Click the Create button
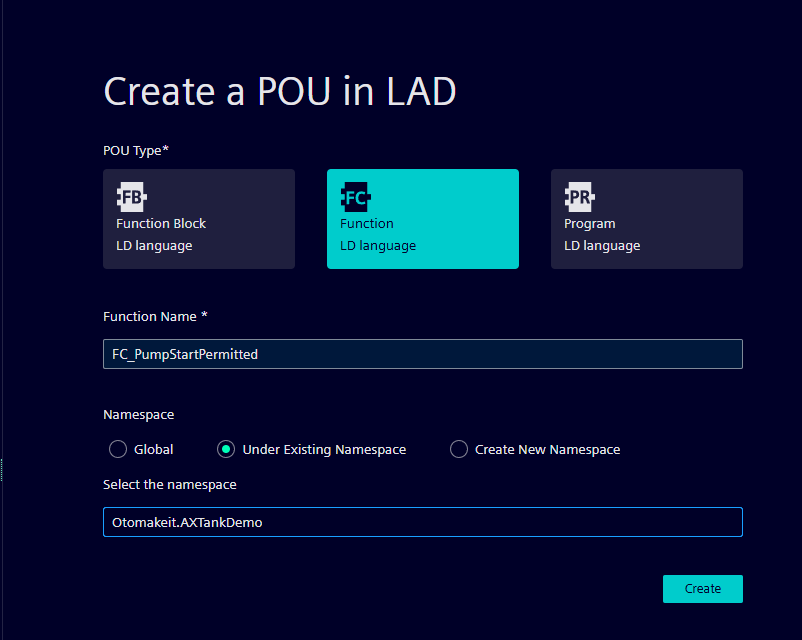Viewport: 802px width, 640px height. (x=703, y=589)
